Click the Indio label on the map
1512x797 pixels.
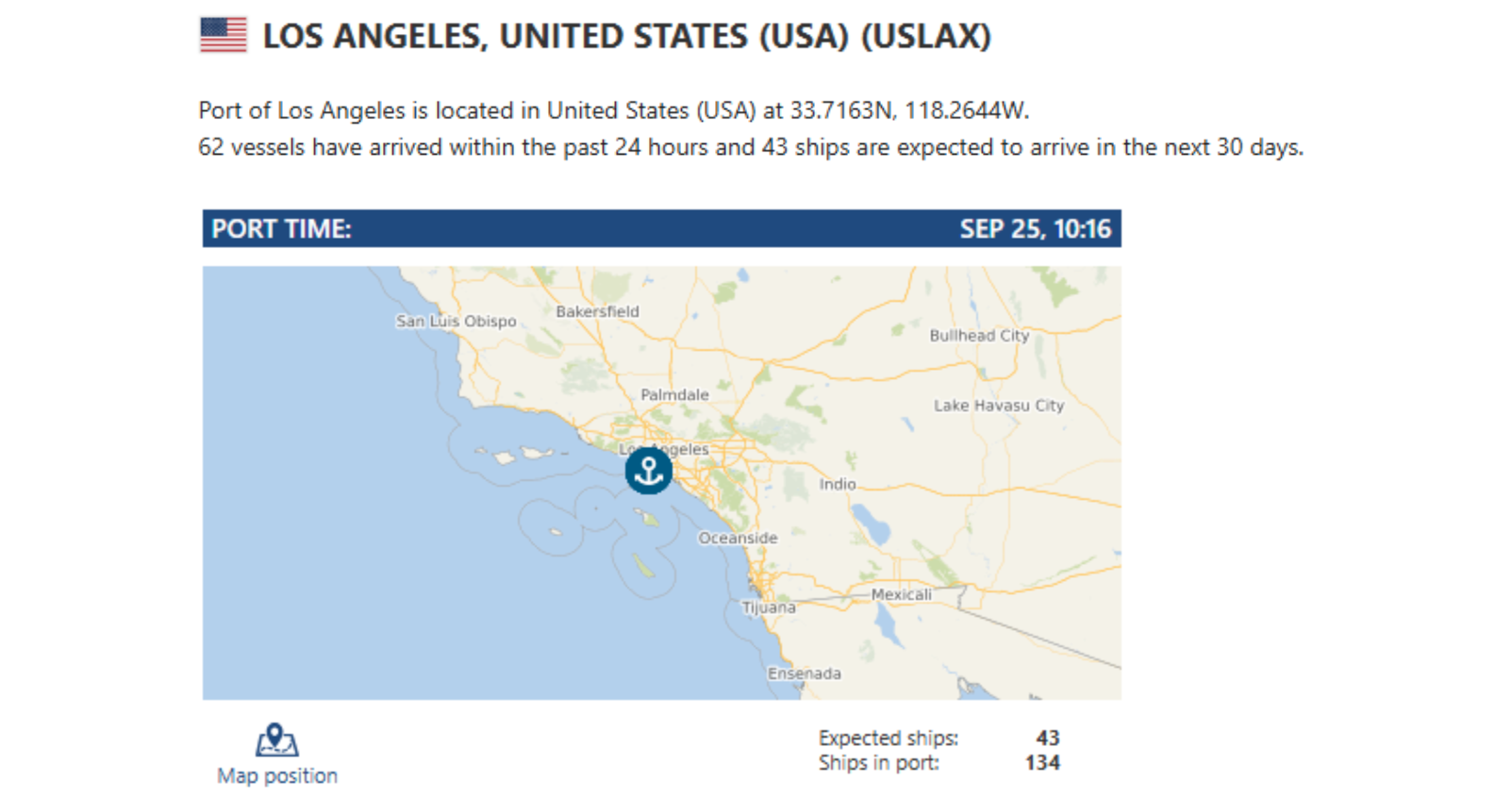[x=838, y=484]
